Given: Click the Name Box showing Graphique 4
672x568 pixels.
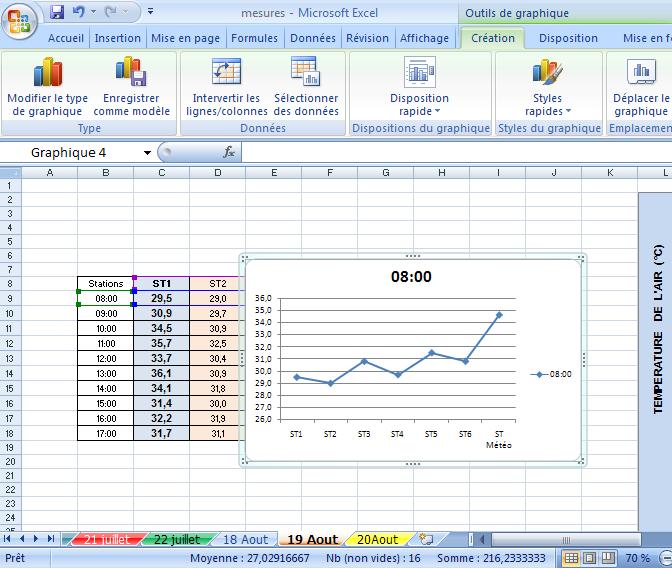Looking at the screenshot, I should (71, 153).
